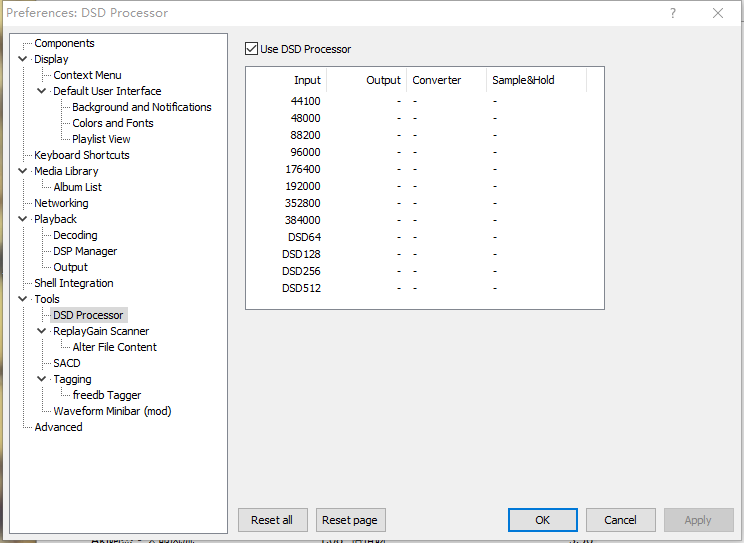Collapse the Default User Interface node

(x=42, y=91)
